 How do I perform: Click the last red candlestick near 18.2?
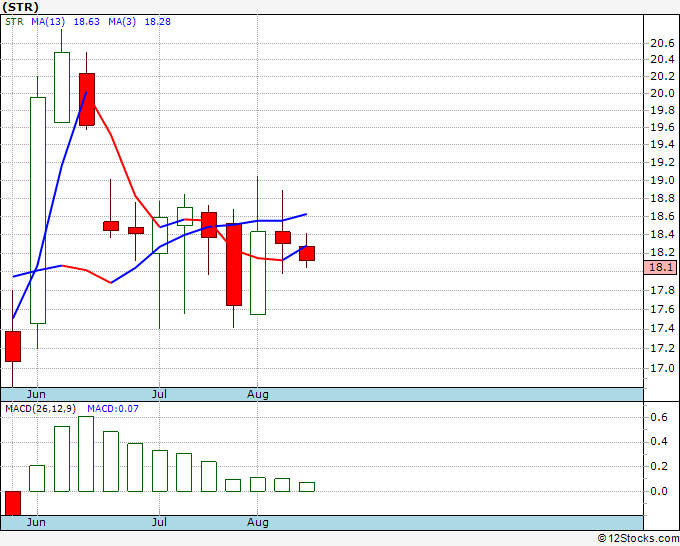(307, 253)
